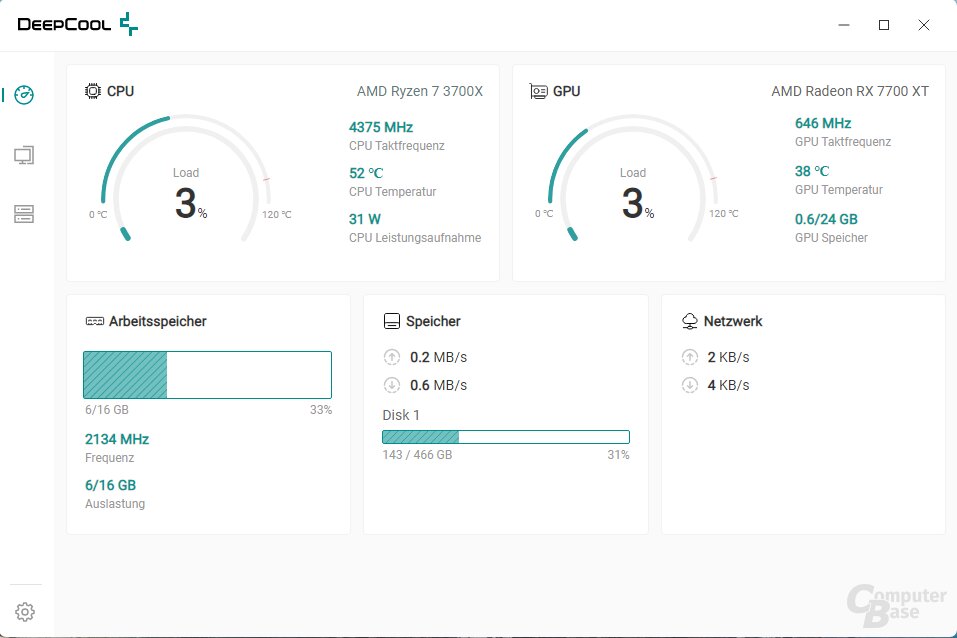This screenshot has height=638, width=957.
Task: Click the storage upload arrow icon
Action: tap(392, 357)
